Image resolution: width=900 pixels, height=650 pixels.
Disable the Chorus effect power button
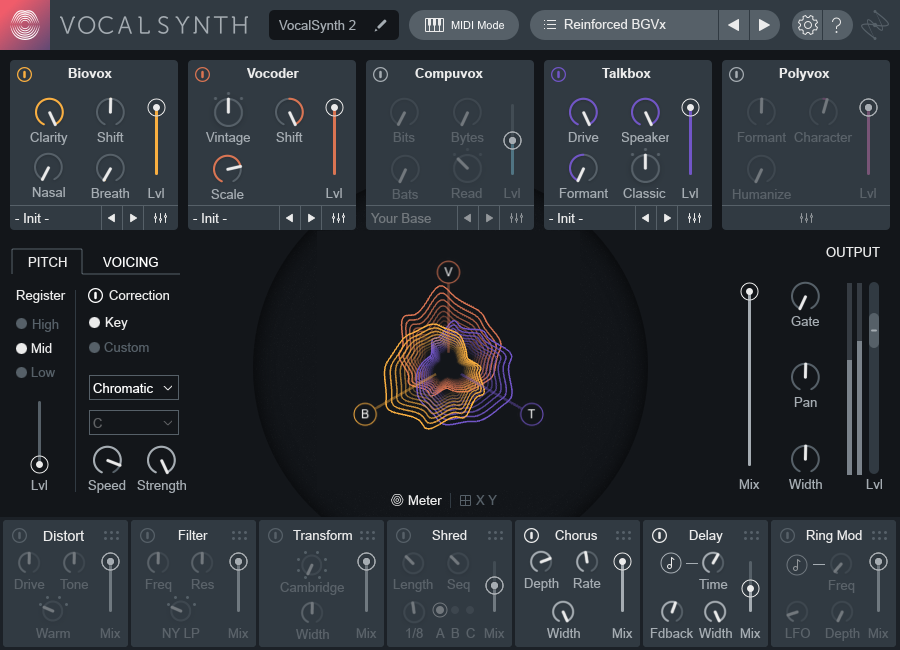coord(532,536)
